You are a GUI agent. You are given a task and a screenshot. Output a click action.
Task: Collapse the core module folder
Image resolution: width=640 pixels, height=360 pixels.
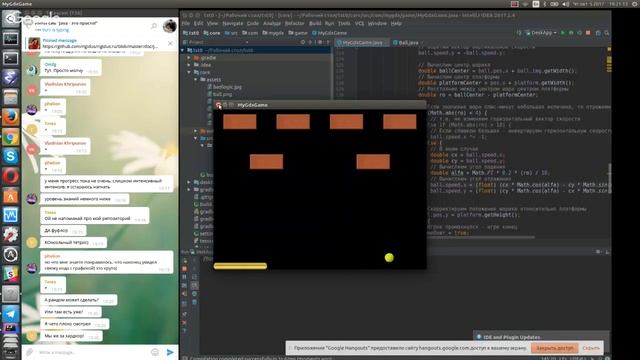[189, 72]
